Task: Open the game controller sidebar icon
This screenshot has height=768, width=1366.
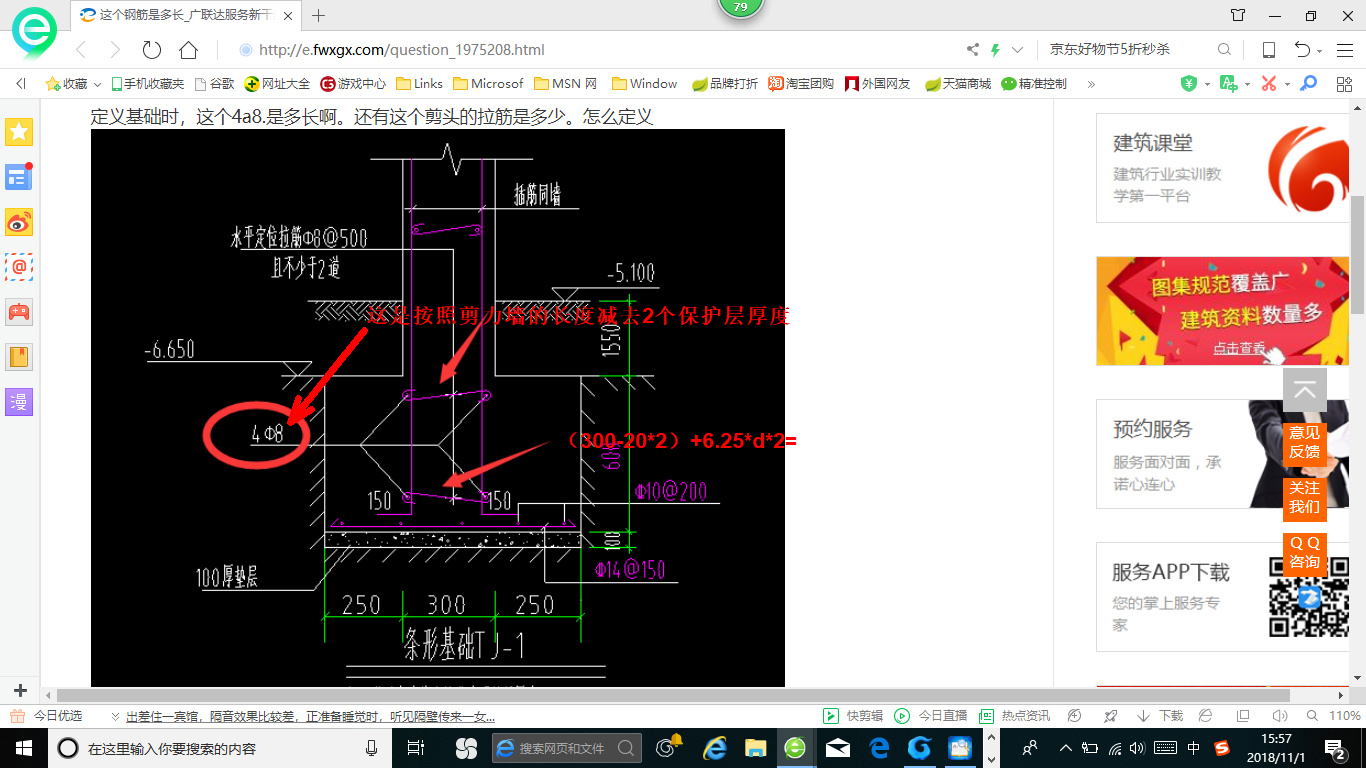Action: click(x=19, y=312)
